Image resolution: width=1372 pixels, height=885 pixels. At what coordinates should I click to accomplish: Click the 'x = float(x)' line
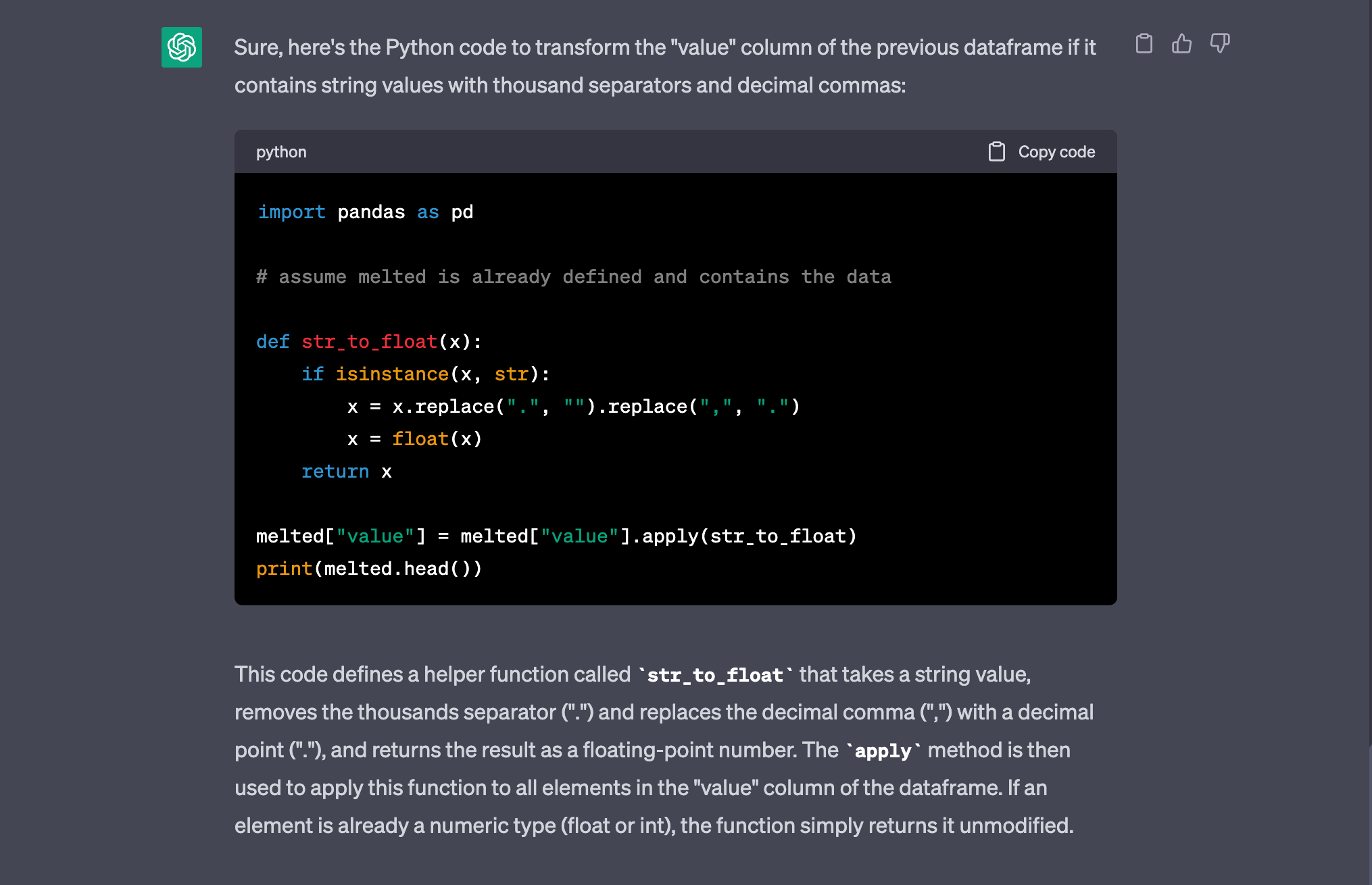click(414, 439)
